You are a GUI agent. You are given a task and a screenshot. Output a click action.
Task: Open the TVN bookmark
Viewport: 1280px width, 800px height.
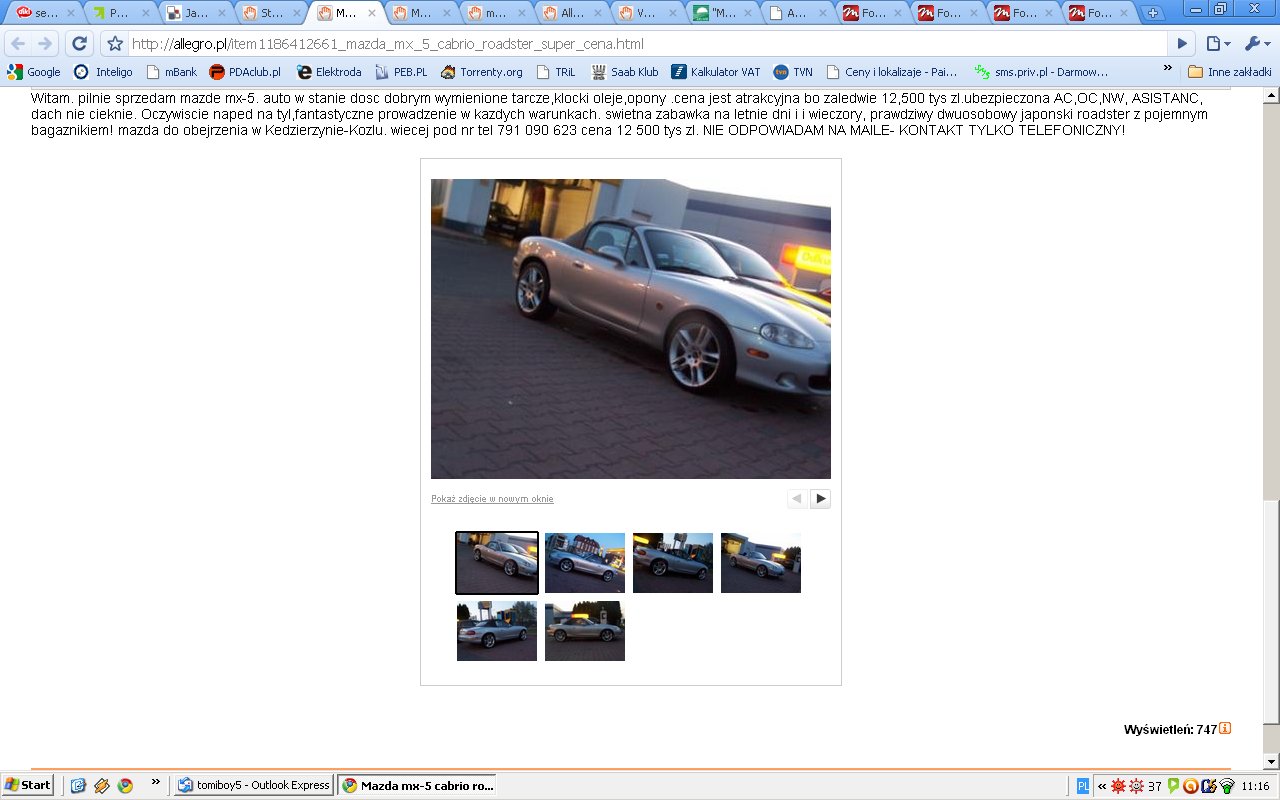point(793,72)
